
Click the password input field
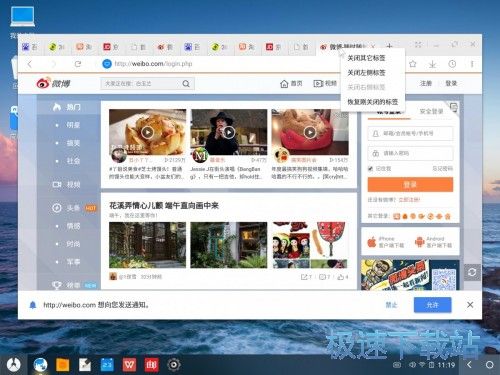(410, 153)
